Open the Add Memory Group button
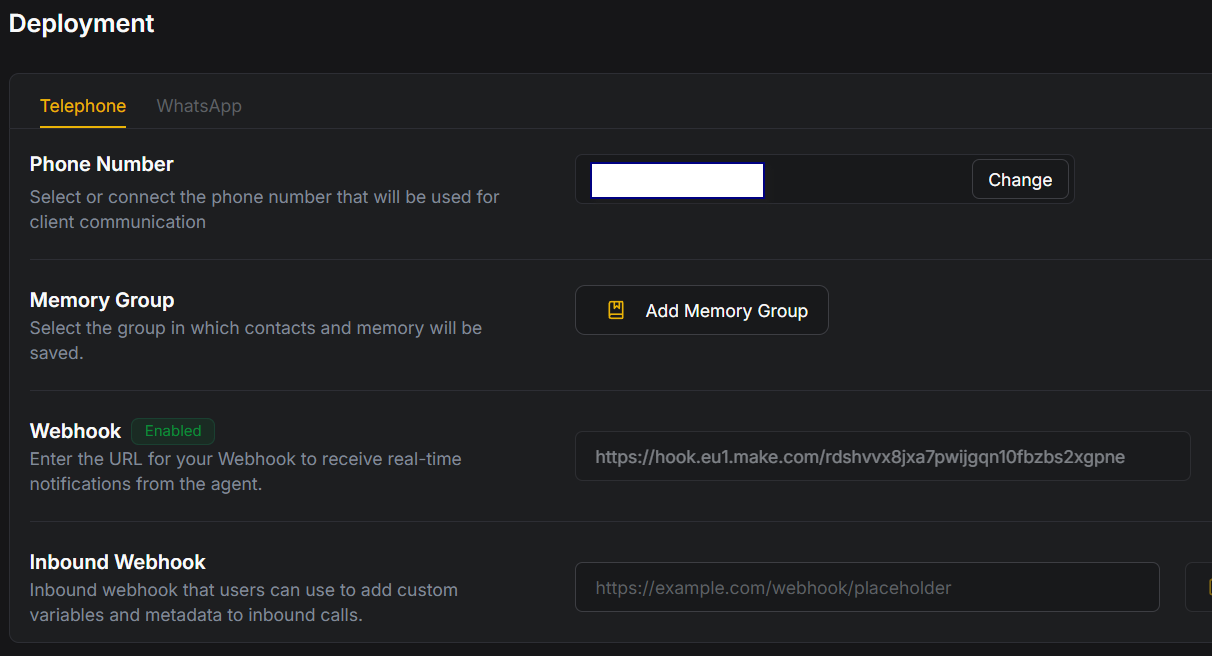This screenshot has width=1212, height=656. pos(702,310)
